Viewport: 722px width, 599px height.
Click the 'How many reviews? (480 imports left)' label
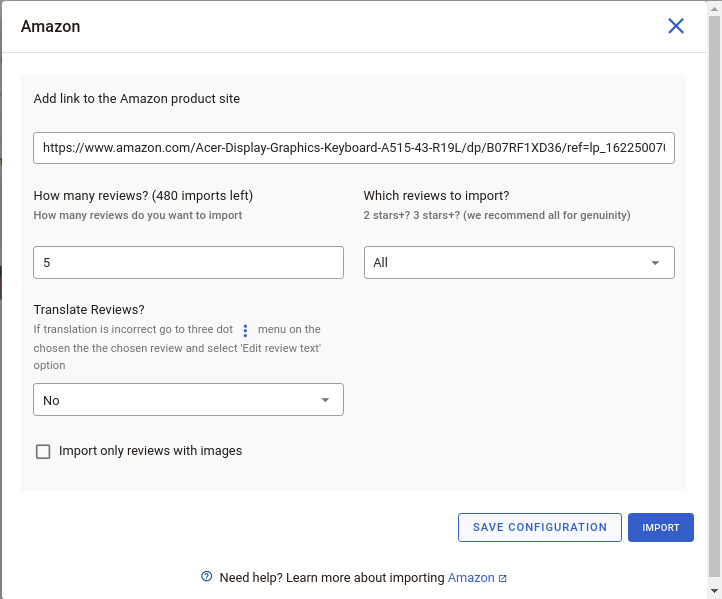click(143, 196)
